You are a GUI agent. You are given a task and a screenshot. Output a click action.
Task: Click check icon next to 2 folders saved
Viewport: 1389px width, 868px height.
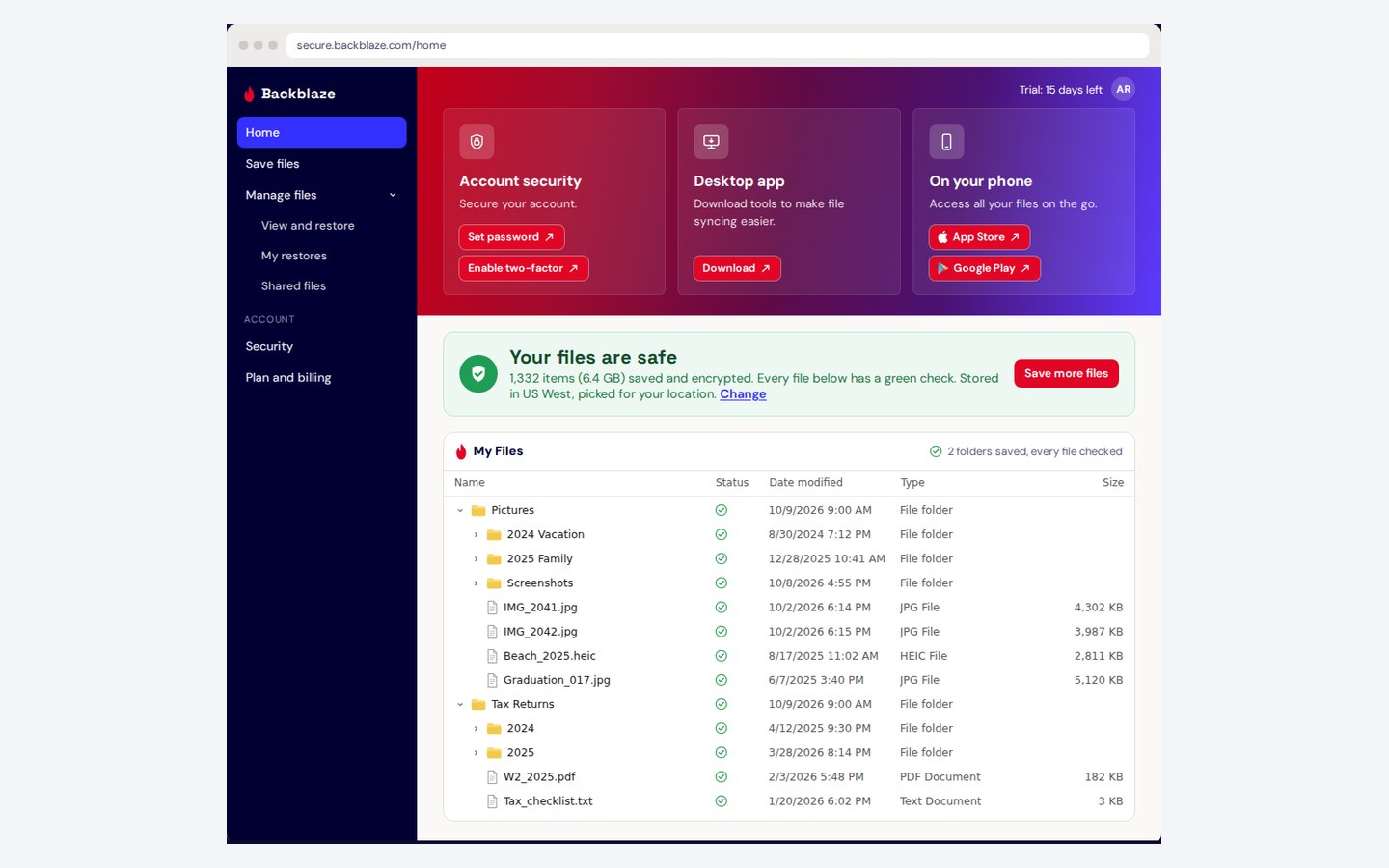(936, 451)
